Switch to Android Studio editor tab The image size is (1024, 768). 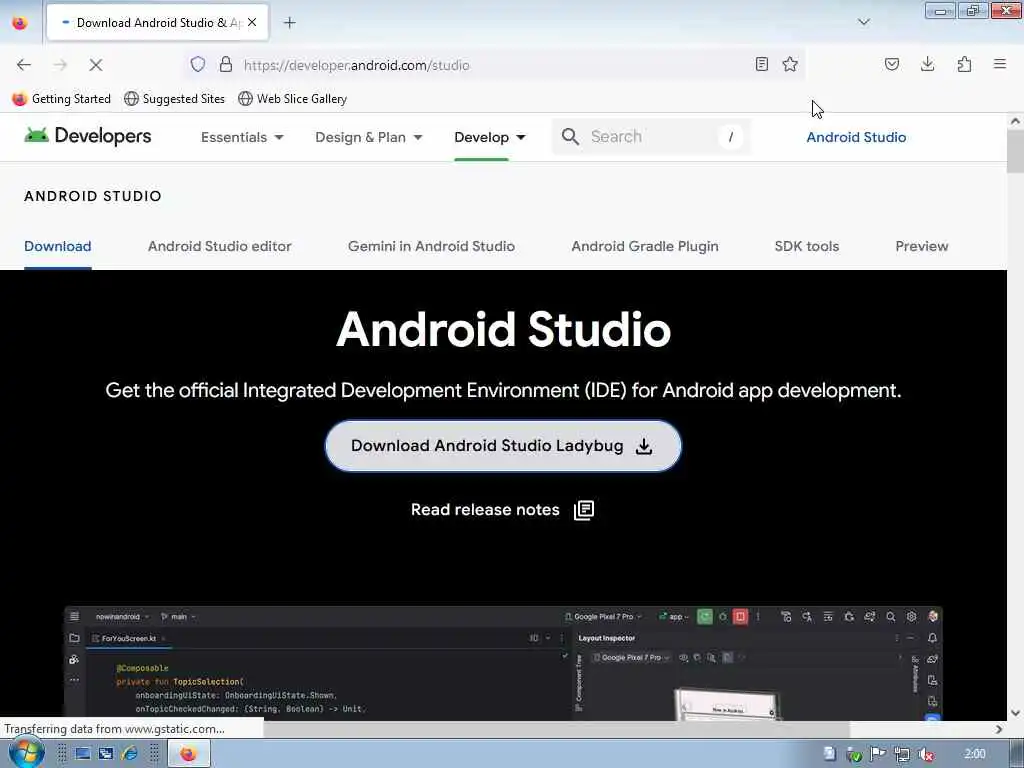coord(219,246)
